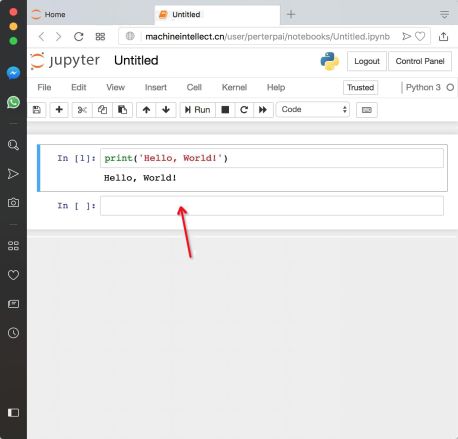
Task: Copy selected cells icon
Action: pos(102,110)
